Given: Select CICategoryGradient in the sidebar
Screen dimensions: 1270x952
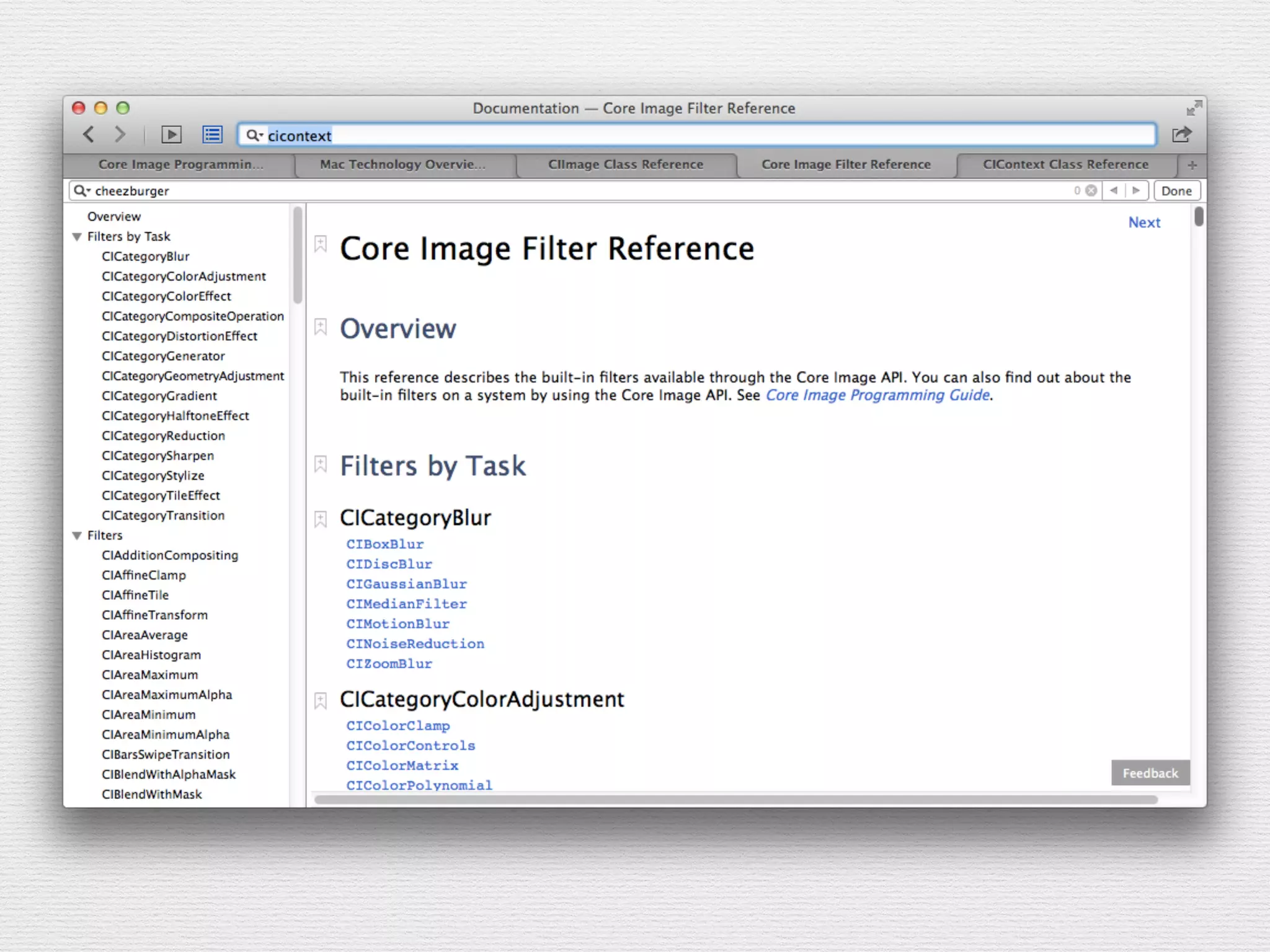Looking at the screenshot, I should [159, 396].
